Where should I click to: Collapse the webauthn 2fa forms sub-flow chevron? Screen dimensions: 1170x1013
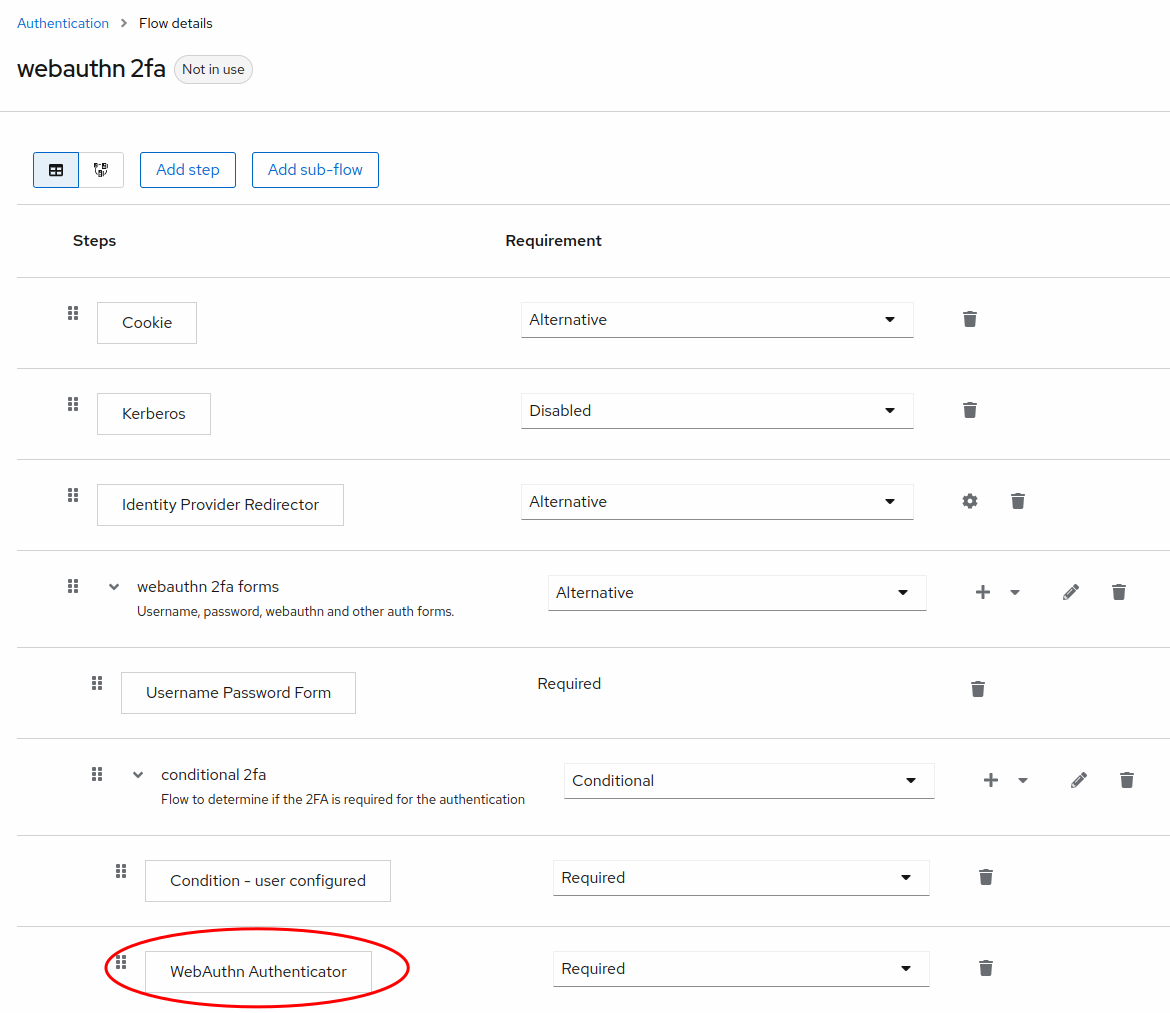113,587
